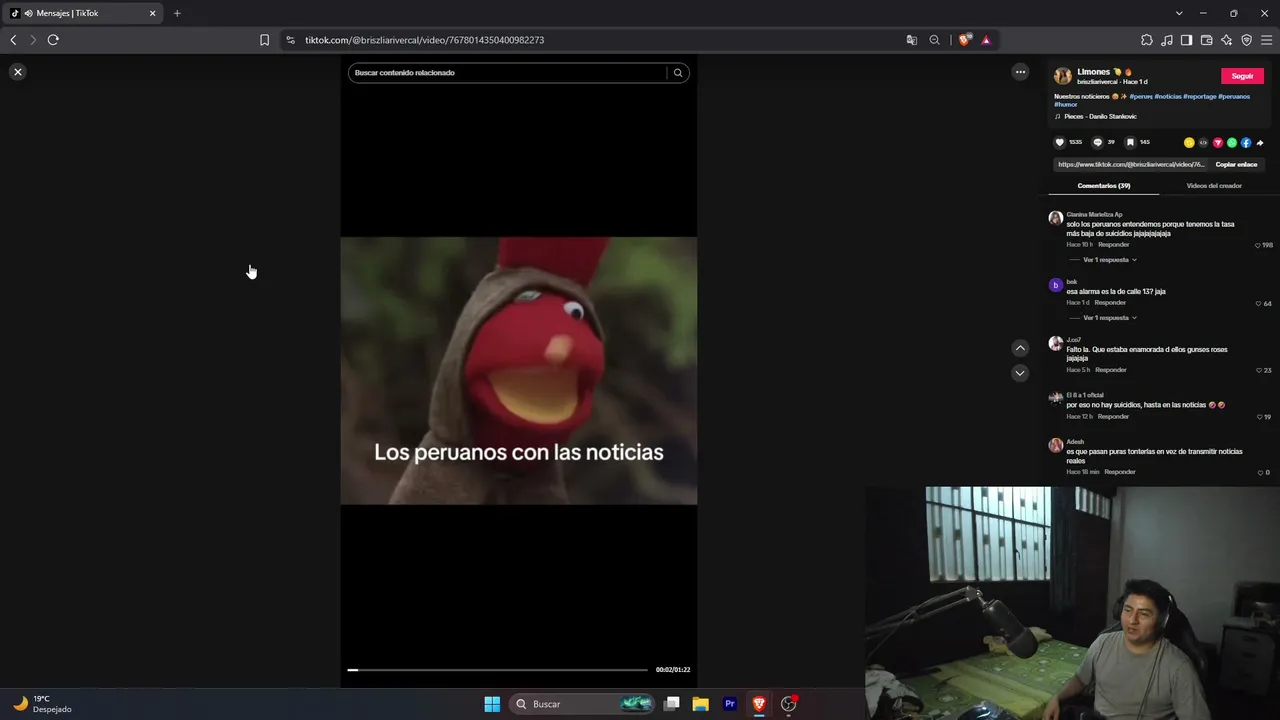The image size is (1280, 720).
Task: Open the Brave Rewards triangle icon
Action: [x=986, y=40]
